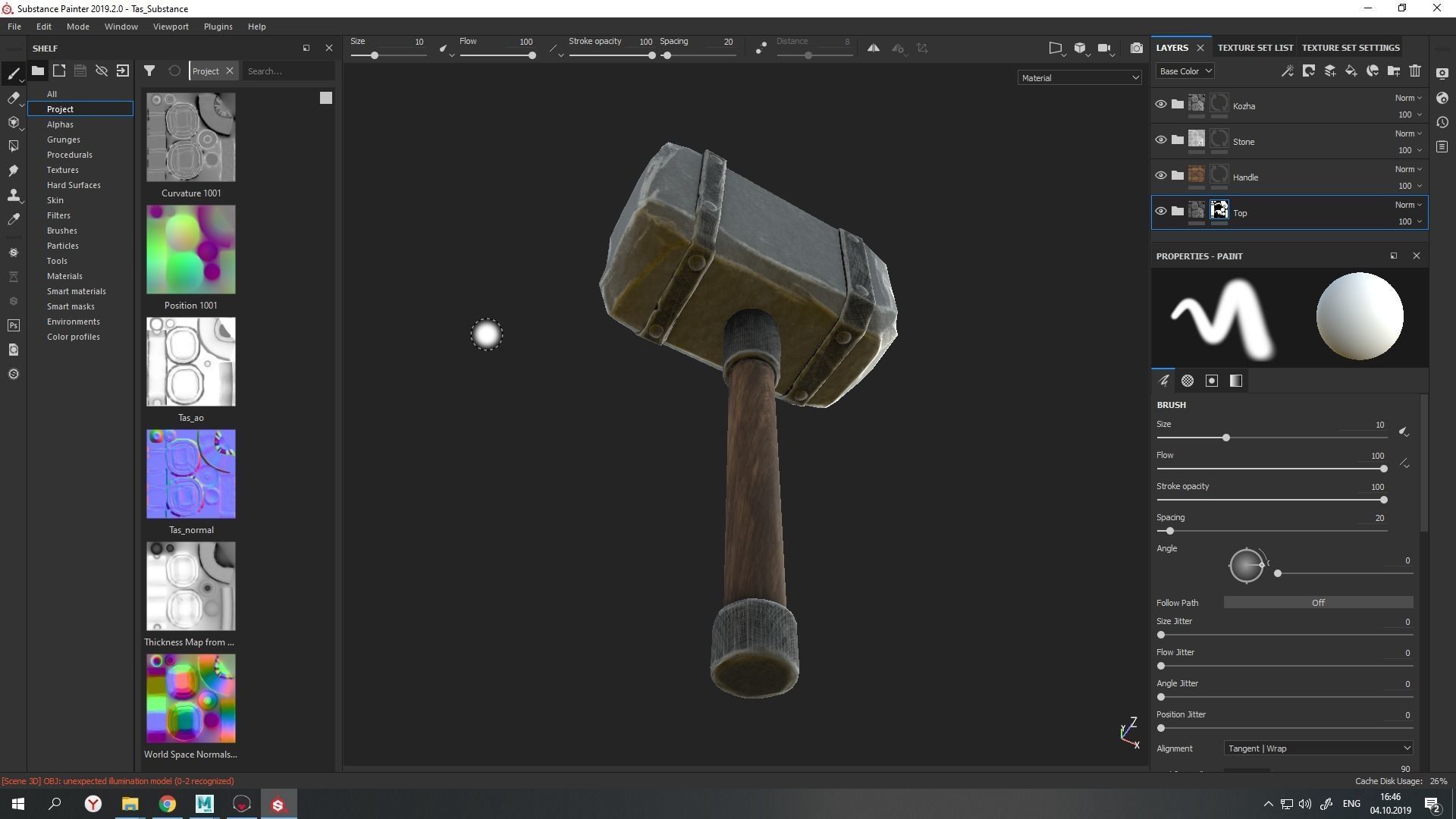Click the Brush Size slider handle
This screenshot has height=819, width=1456.
tap(1225, 438)
